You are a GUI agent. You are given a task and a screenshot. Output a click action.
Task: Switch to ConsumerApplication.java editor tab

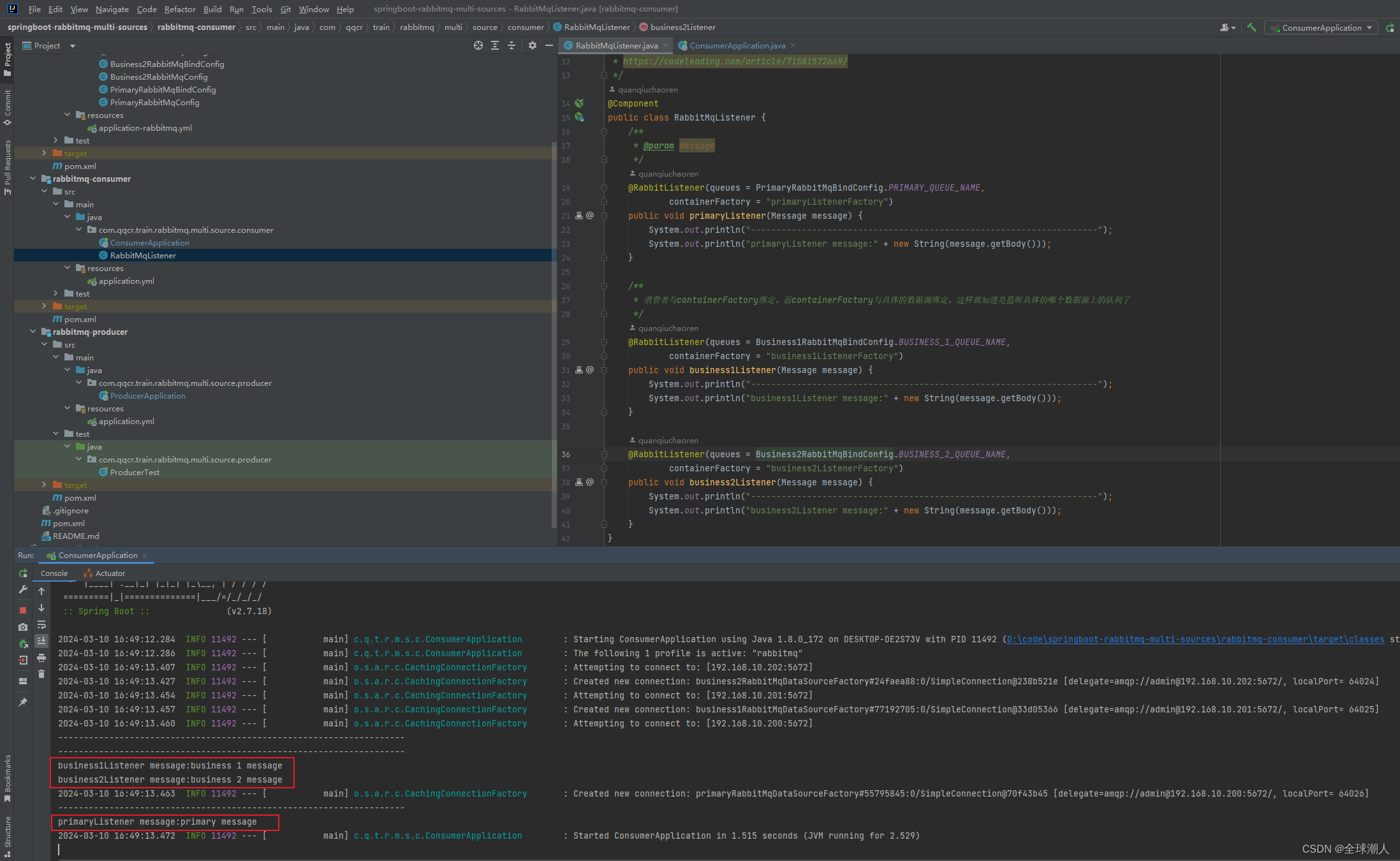(737, 45)
